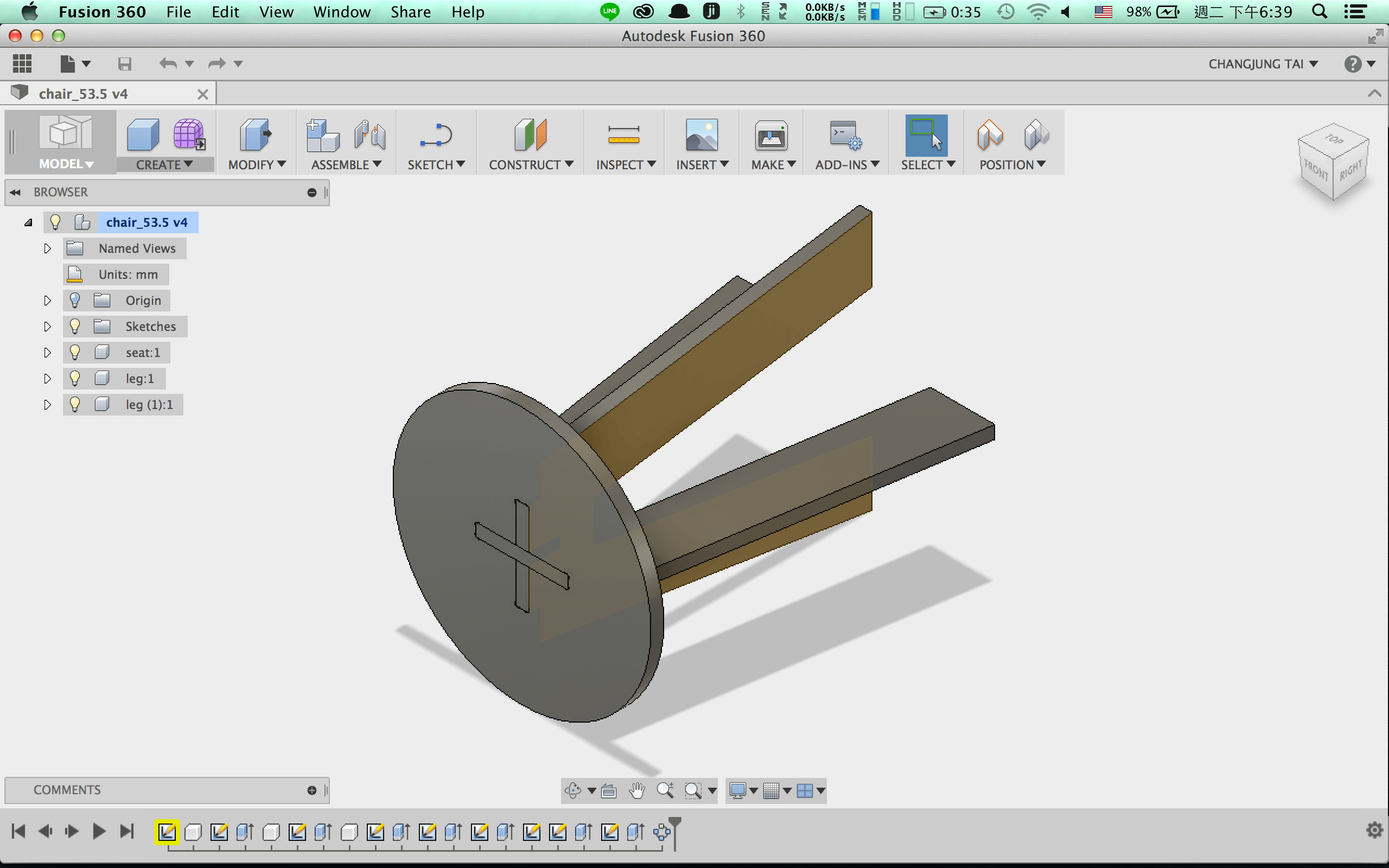Select the Zoom magnifier tool
1389x868 pixels.
pyautogui.click(x=665, y=790)
